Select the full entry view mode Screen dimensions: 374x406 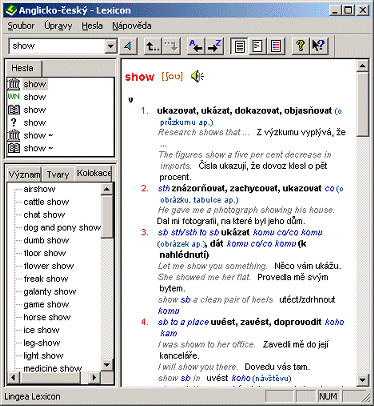[240, 46]
